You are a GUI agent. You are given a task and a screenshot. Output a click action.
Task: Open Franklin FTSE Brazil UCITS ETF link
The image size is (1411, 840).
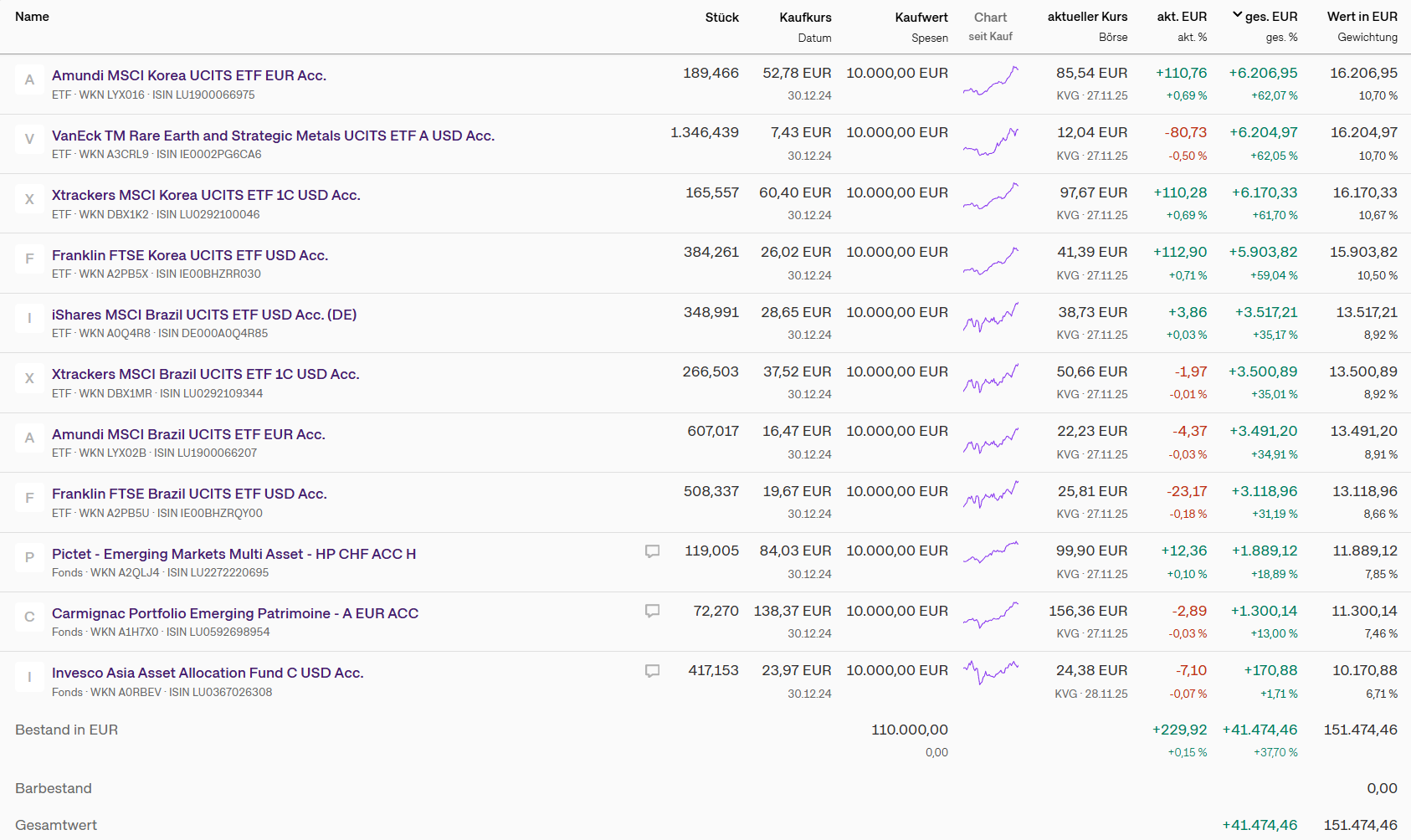(189, 494)
